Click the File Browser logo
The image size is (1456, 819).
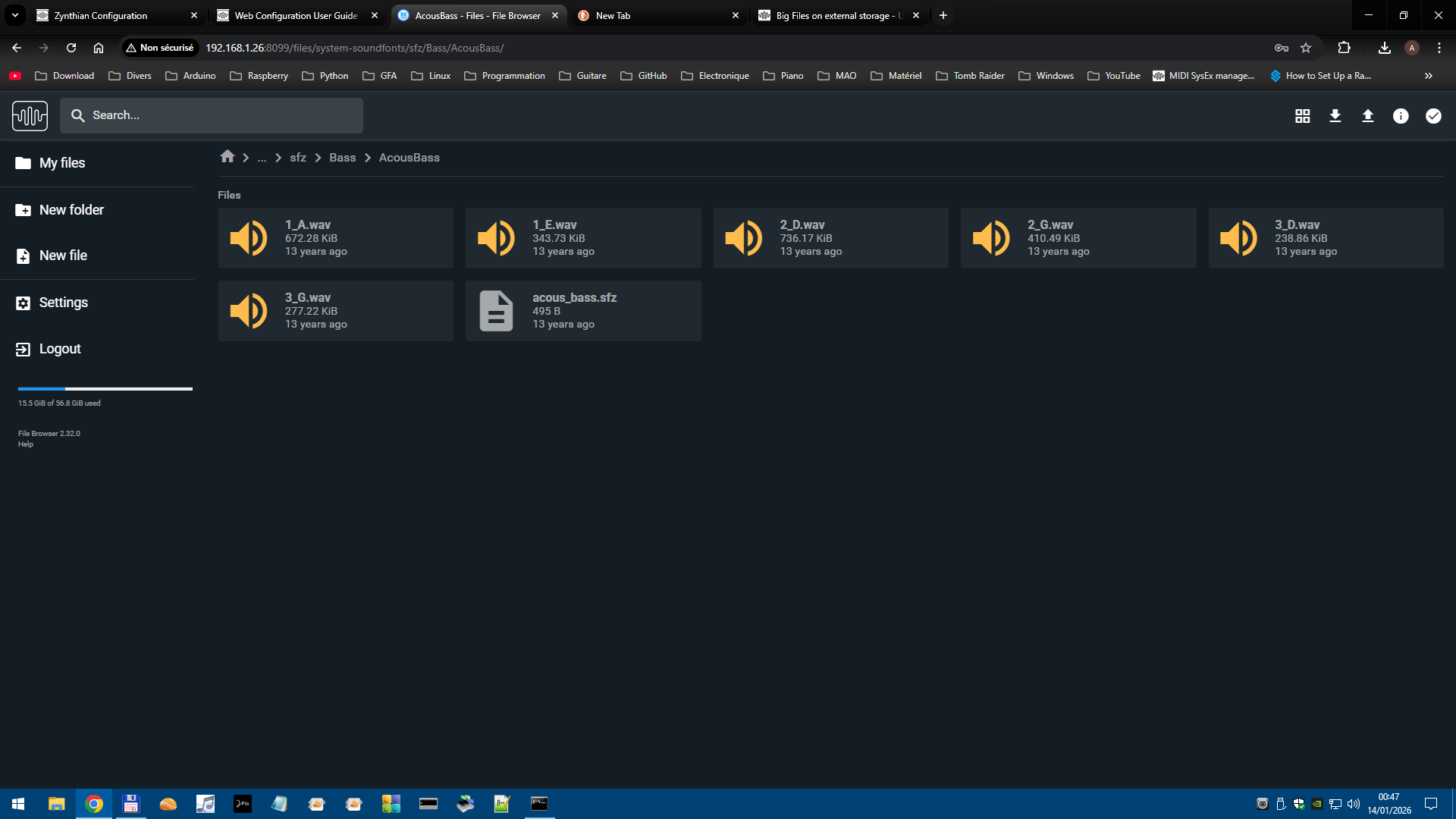pos(30,116)
